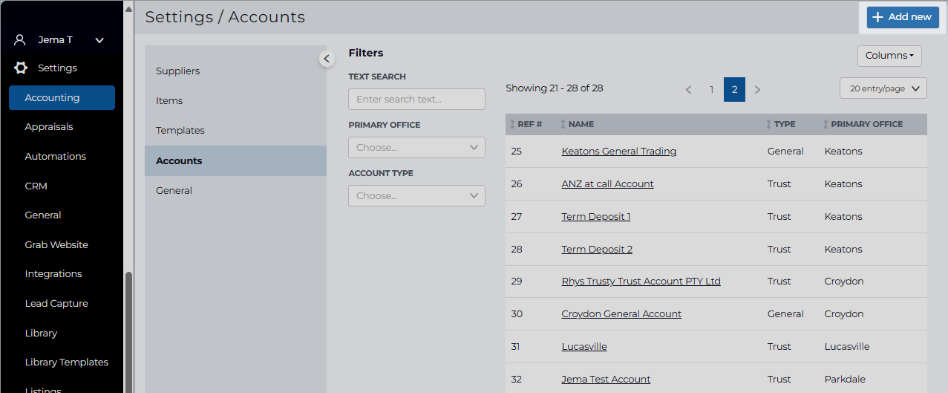The image size is (948, 393).
Task: Click ref number 32 cell
Action: (516, 379)
